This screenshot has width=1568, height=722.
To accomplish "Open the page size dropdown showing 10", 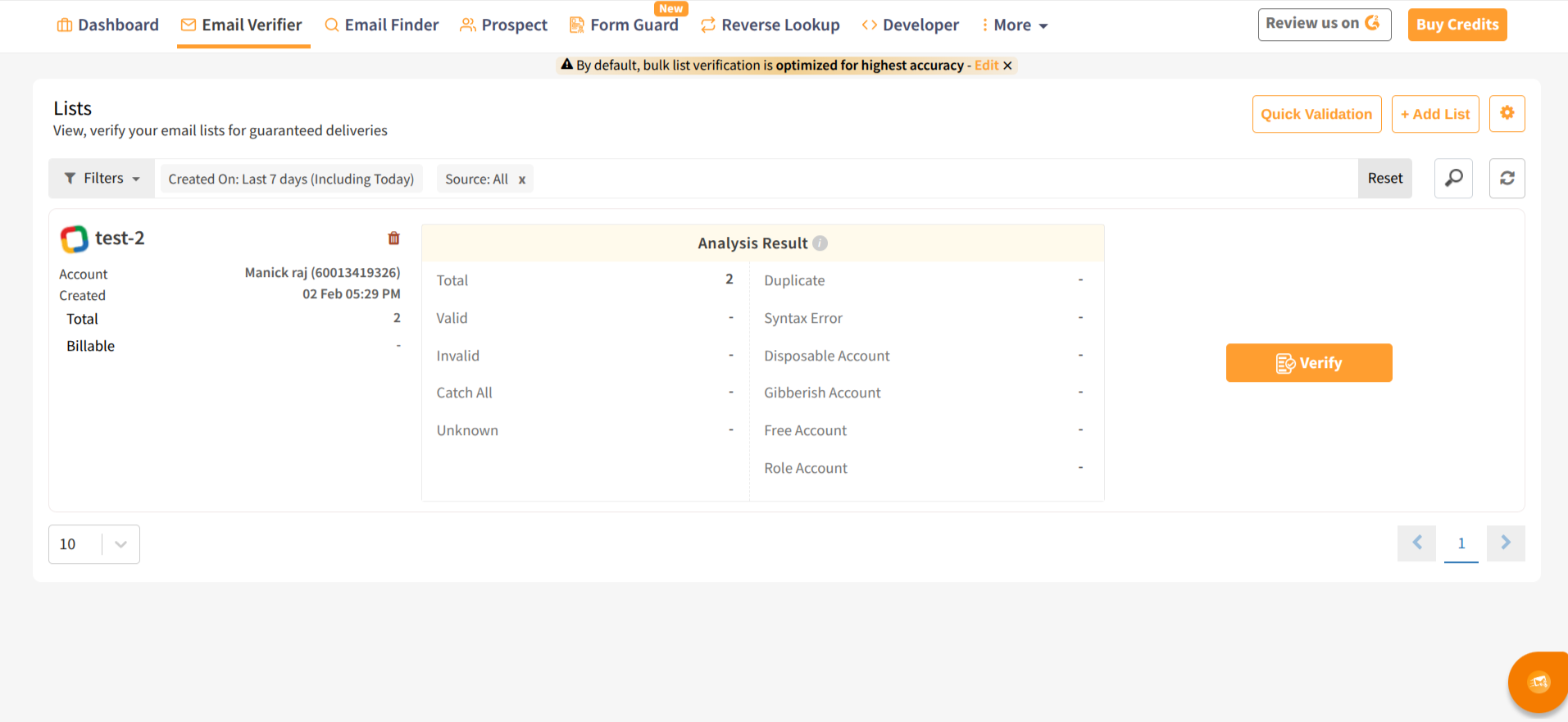I will tap(94, 544).
